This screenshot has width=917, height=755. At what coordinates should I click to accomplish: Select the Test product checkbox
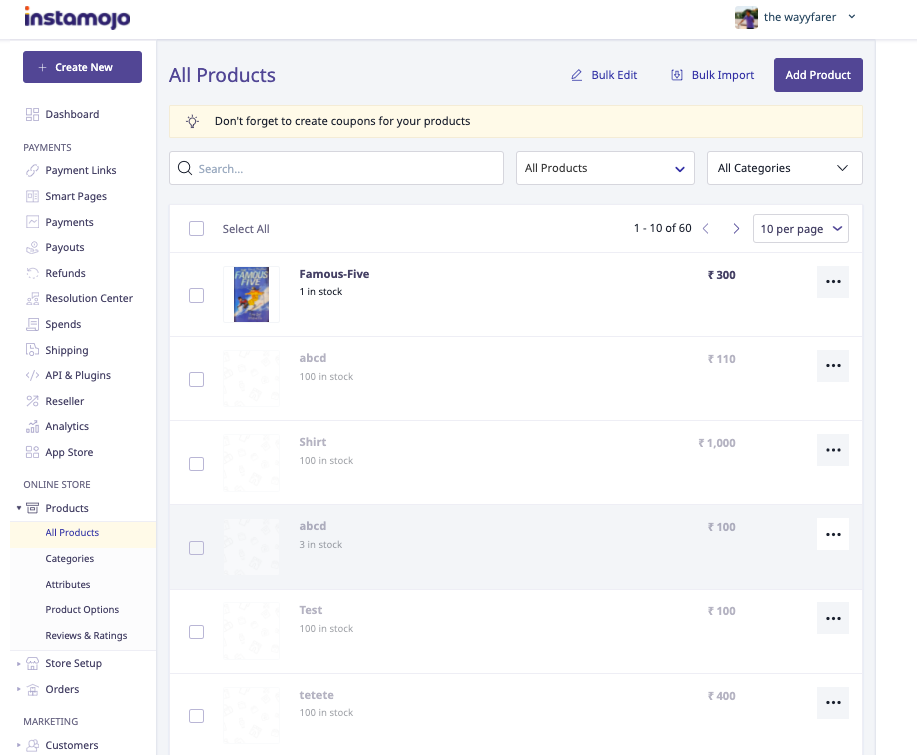[196, 632]
